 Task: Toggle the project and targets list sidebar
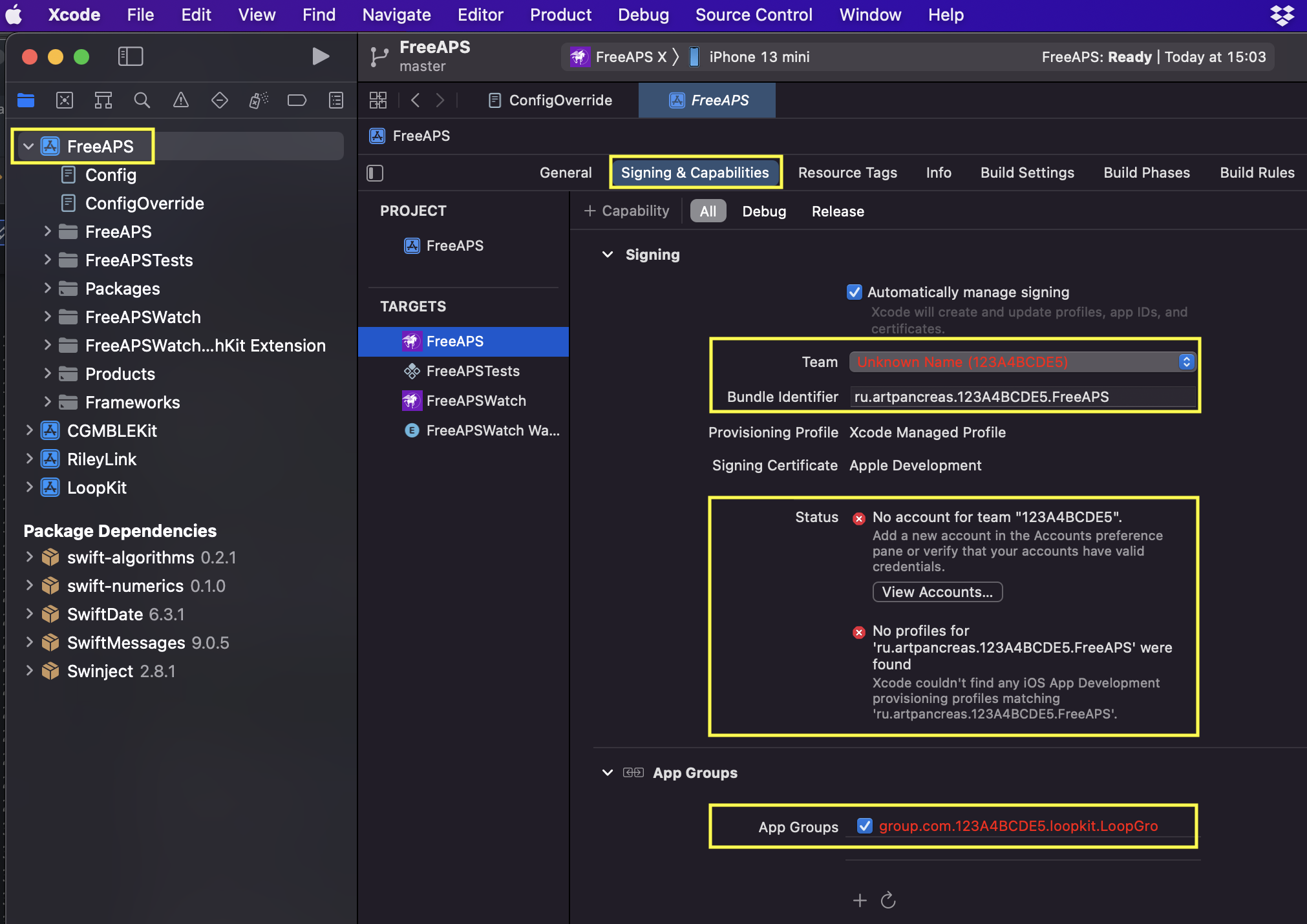(375, 173)
